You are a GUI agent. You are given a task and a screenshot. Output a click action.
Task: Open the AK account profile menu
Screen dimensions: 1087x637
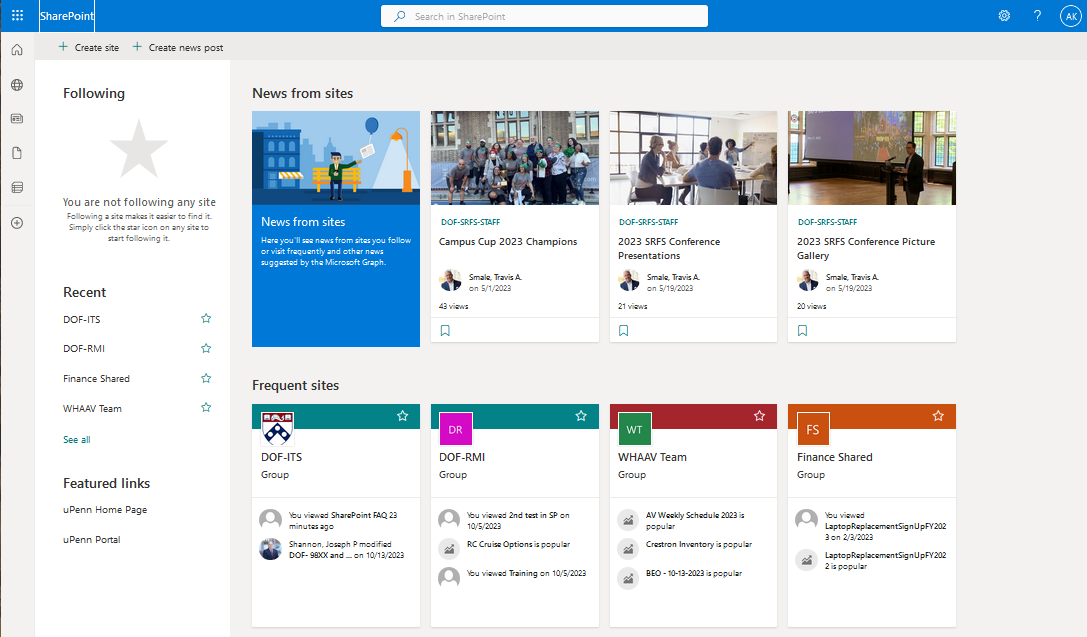[x=1071, y=16]
